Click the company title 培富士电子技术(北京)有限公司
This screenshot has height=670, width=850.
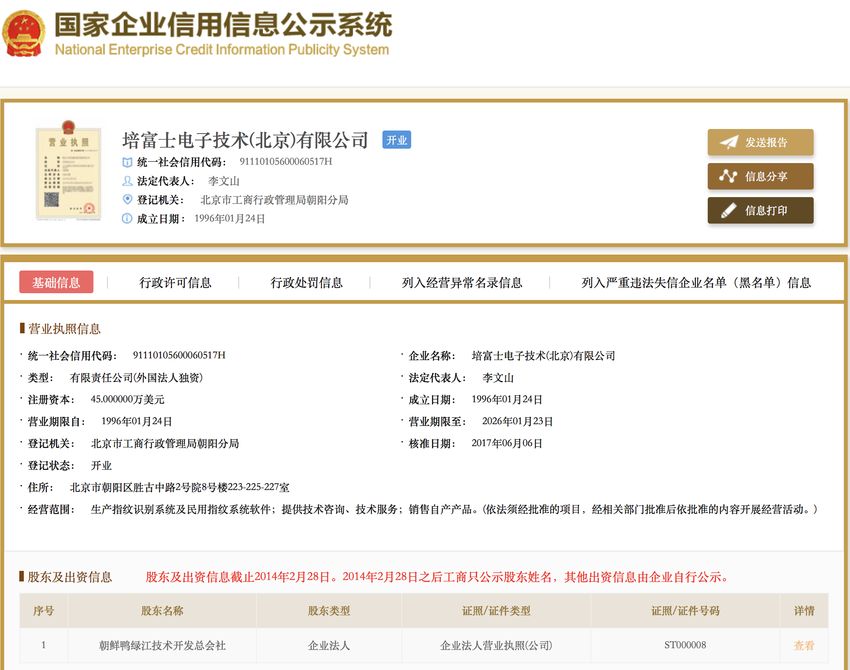[x=245, y=140]
